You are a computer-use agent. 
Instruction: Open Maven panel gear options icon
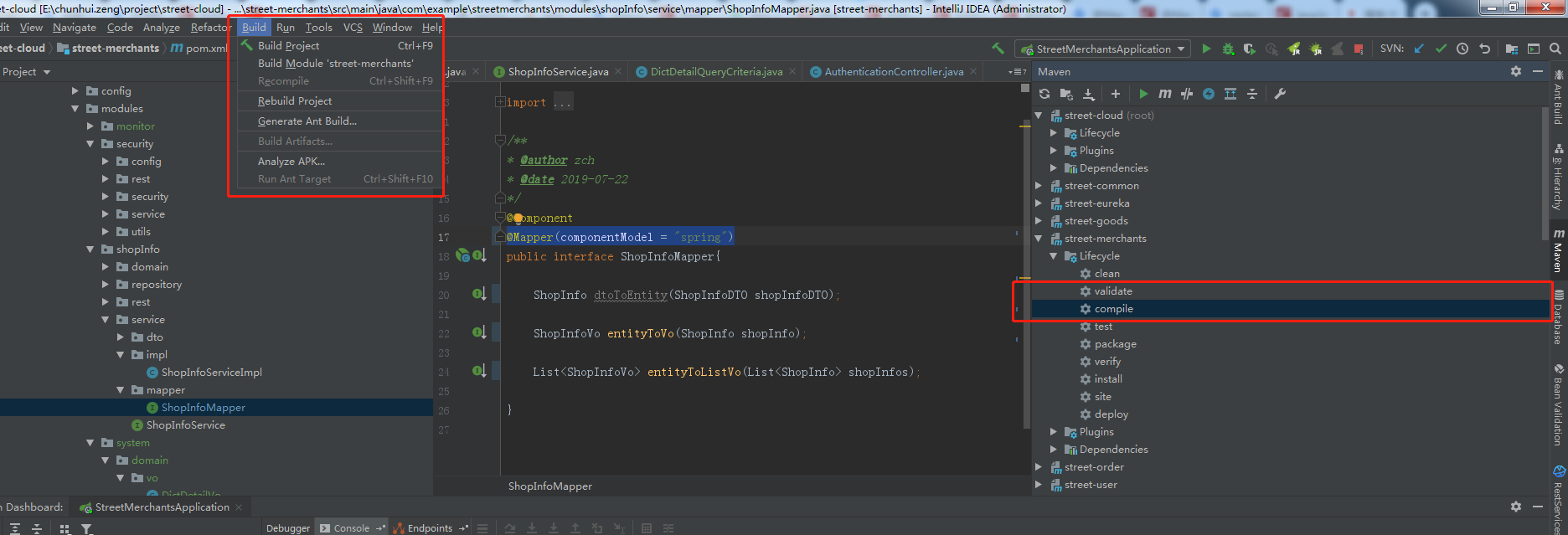click(x=1516, y=71)
